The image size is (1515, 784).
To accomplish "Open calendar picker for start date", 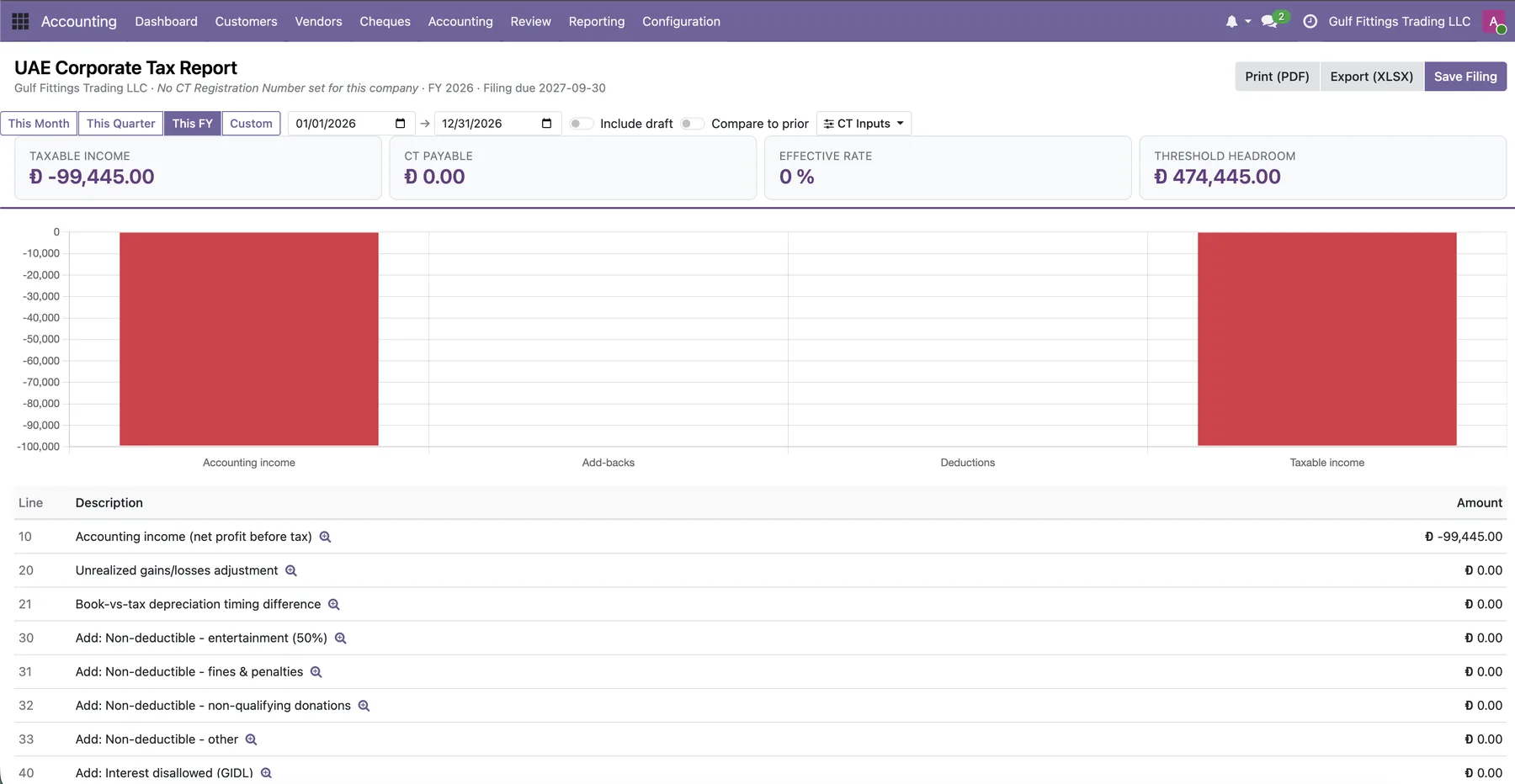I will 401,124.
